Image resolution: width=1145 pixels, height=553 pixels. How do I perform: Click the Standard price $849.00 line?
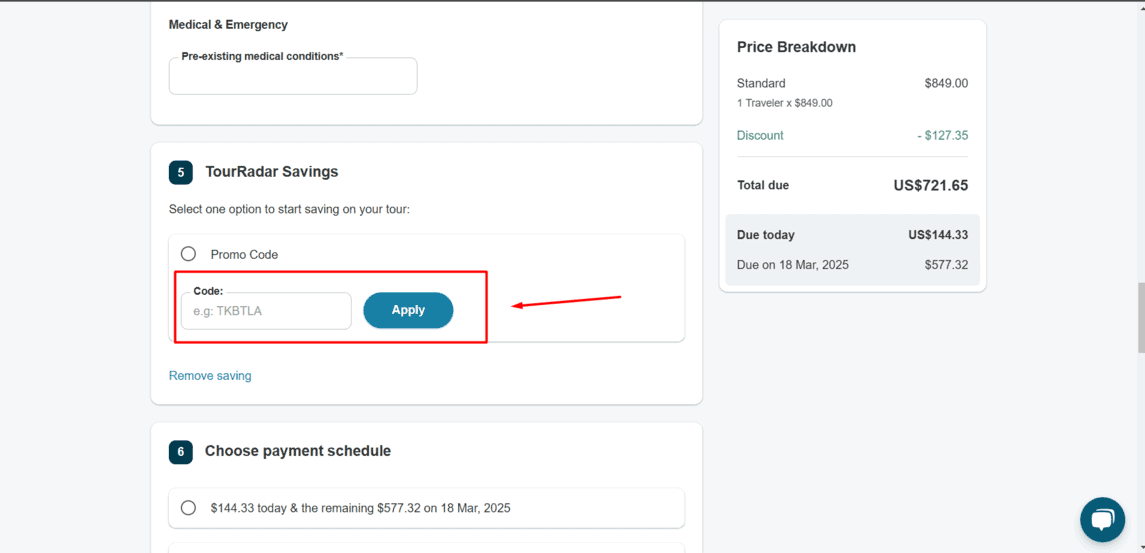point(852,83)
